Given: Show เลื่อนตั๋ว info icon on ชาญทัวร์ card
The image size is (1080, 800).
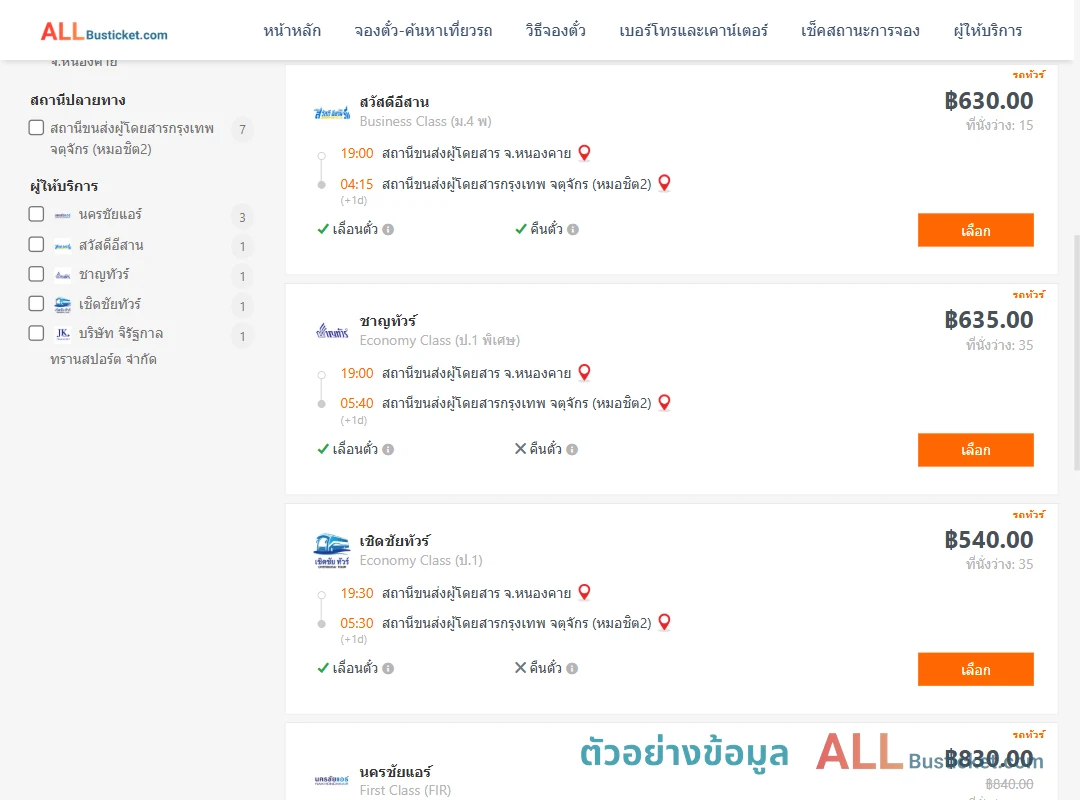Looking at the screenshot, I should point(388,449).
